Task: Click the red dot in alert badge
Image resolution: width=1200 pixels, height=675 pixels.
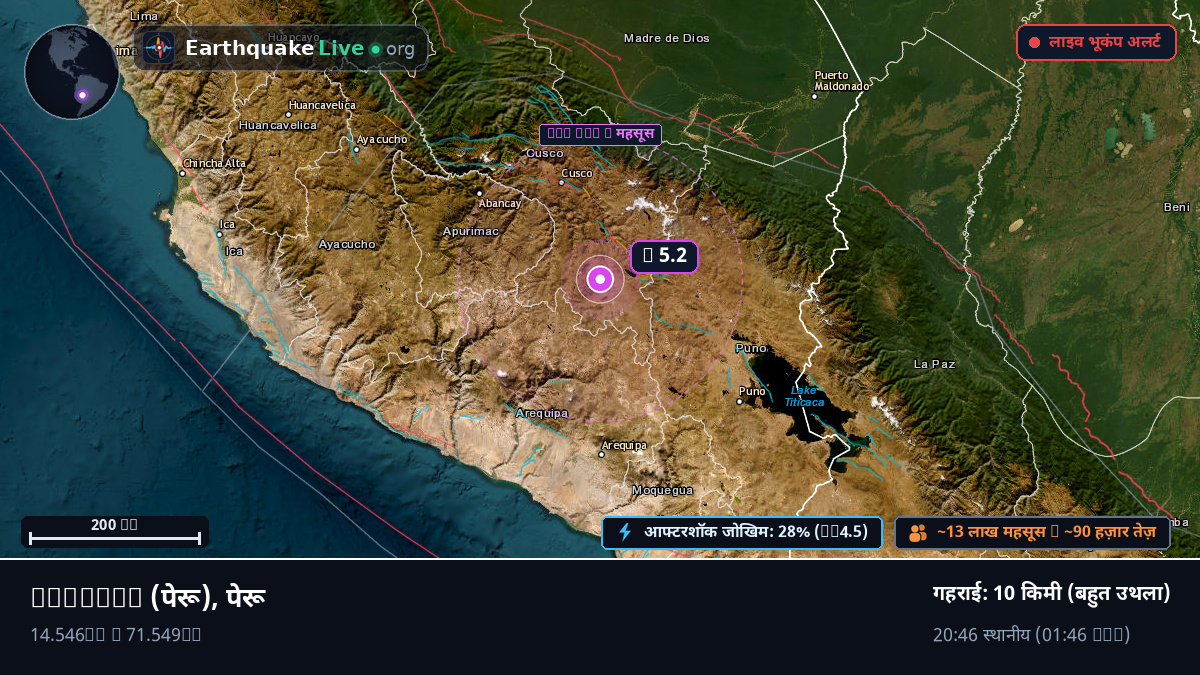Action: click(x=1035, y=43)
